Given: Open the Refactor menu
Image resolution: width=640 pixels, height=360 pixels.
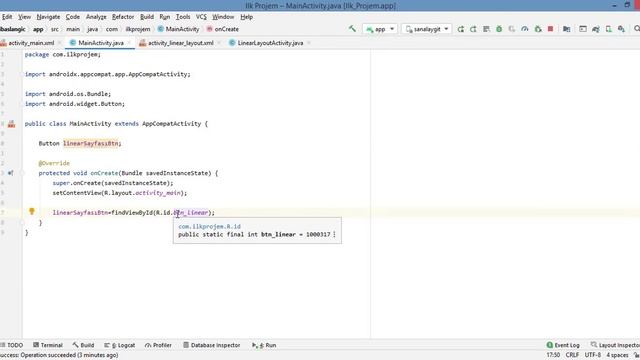Looking at the screenshot, I should click(123, 17).
